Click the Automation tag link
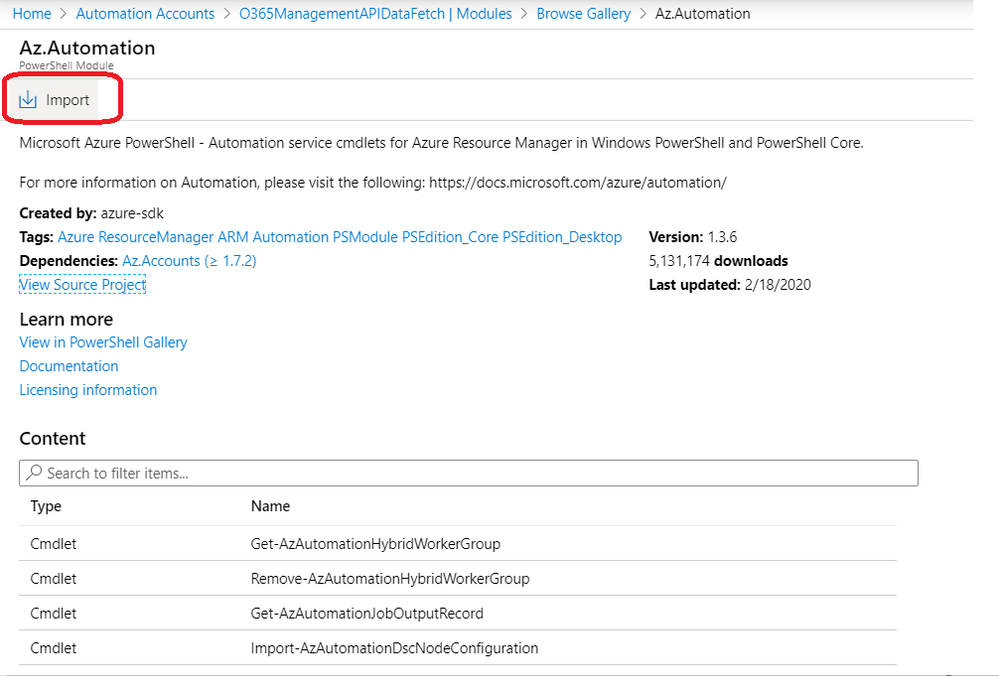Image resolution: width=999 pixels, height=676 pixels. (291, 237)
